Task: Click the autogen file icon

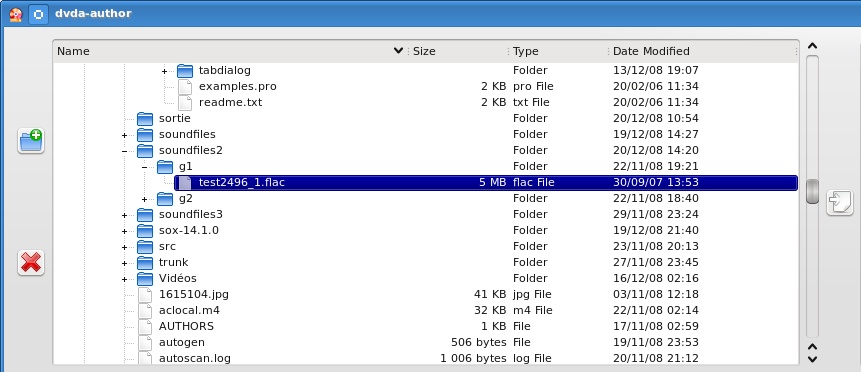Action: (145, 342)
